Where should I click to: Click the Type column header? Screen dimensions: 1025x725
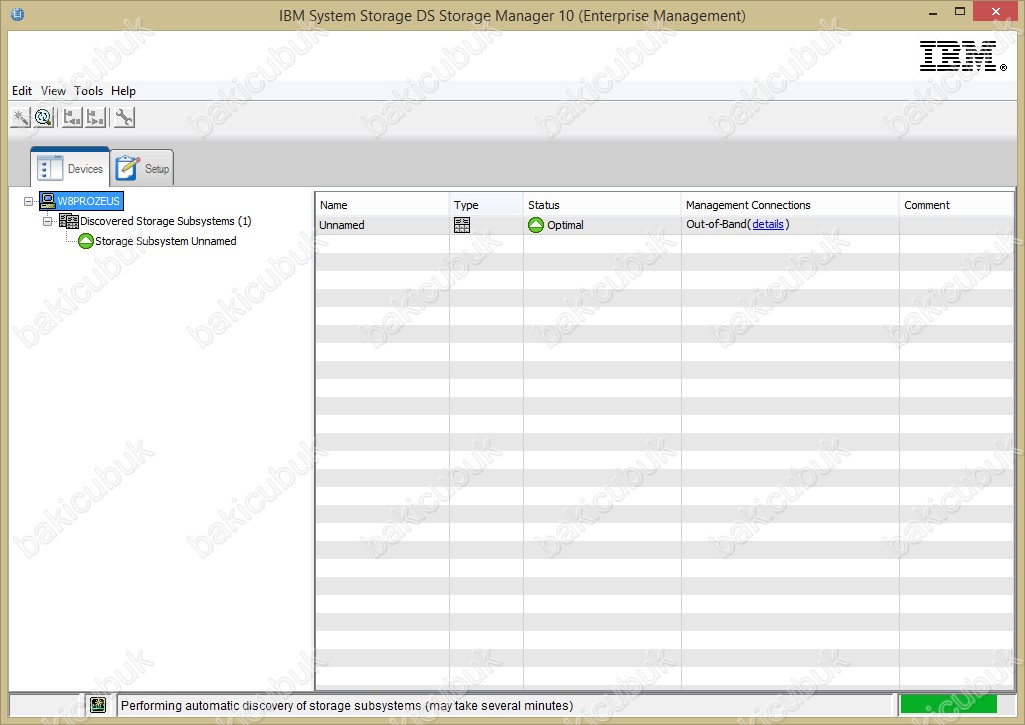pyautogui.click(x=486, y=205)
